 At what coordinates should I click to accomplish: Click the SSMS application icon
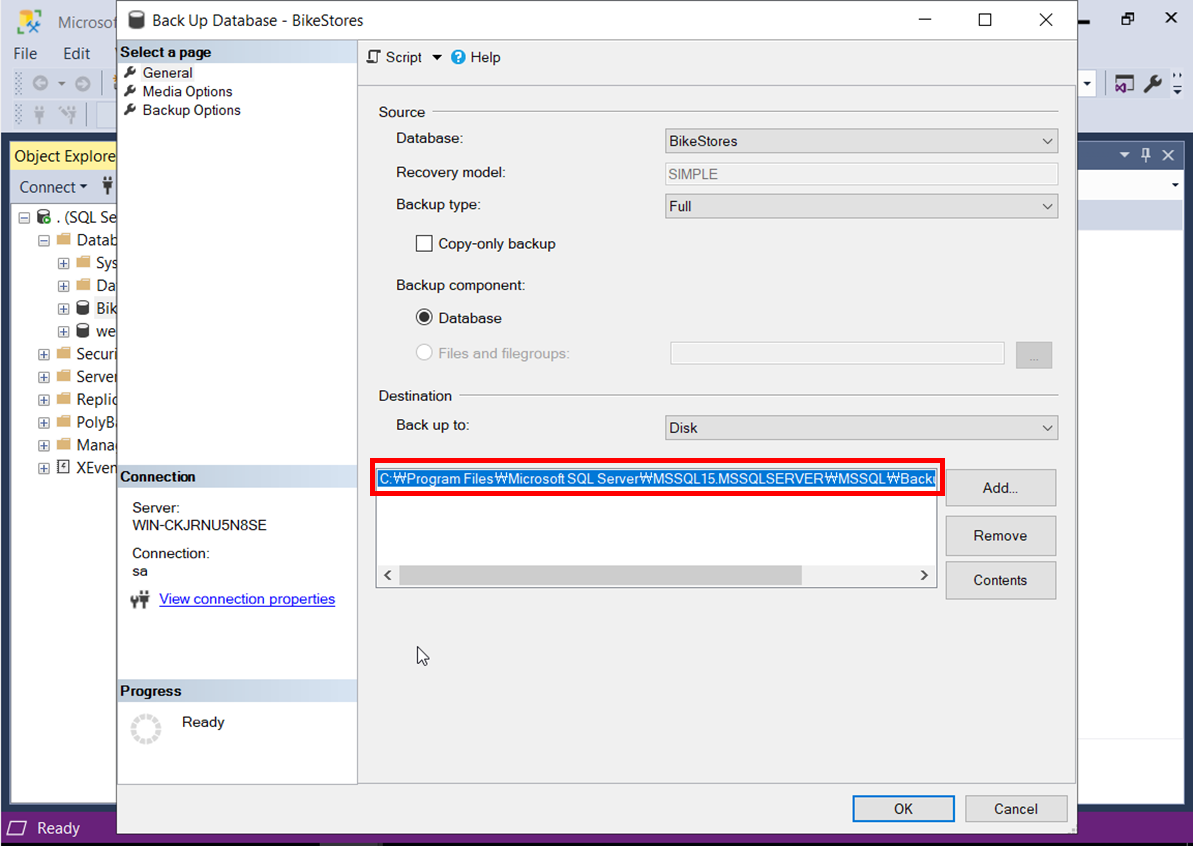coord(30,22)
